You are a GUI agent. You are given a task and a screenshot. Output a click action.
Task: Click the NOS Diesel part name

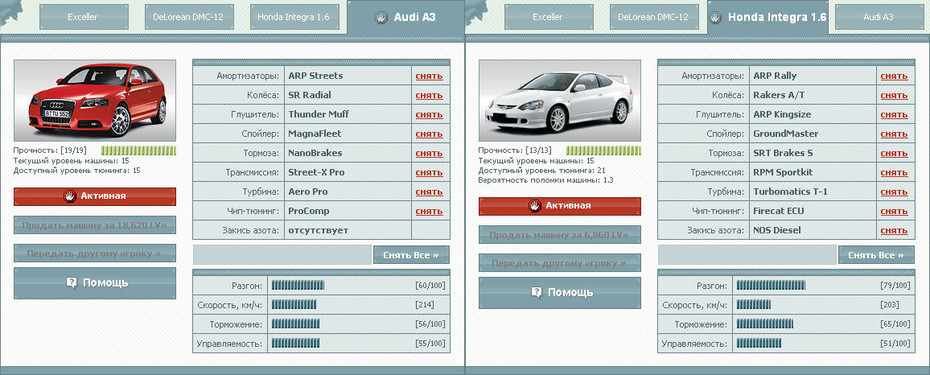point(777,230)
